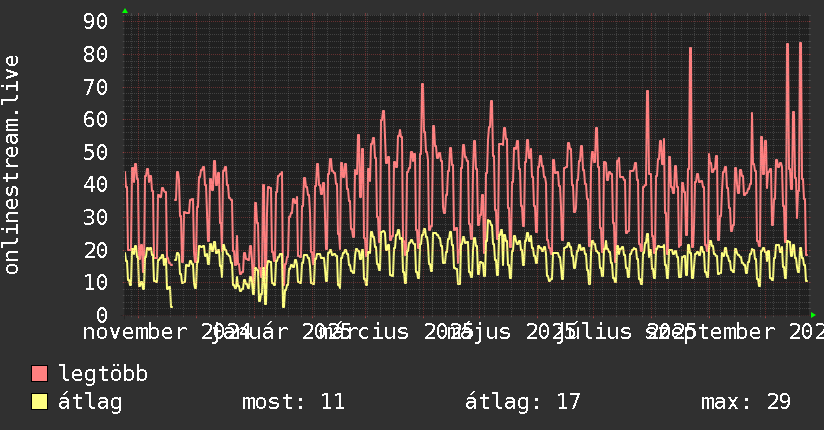This screenshot has height=430, width=824.
Task: Click the 10 y-axis label
Action: 96,283
